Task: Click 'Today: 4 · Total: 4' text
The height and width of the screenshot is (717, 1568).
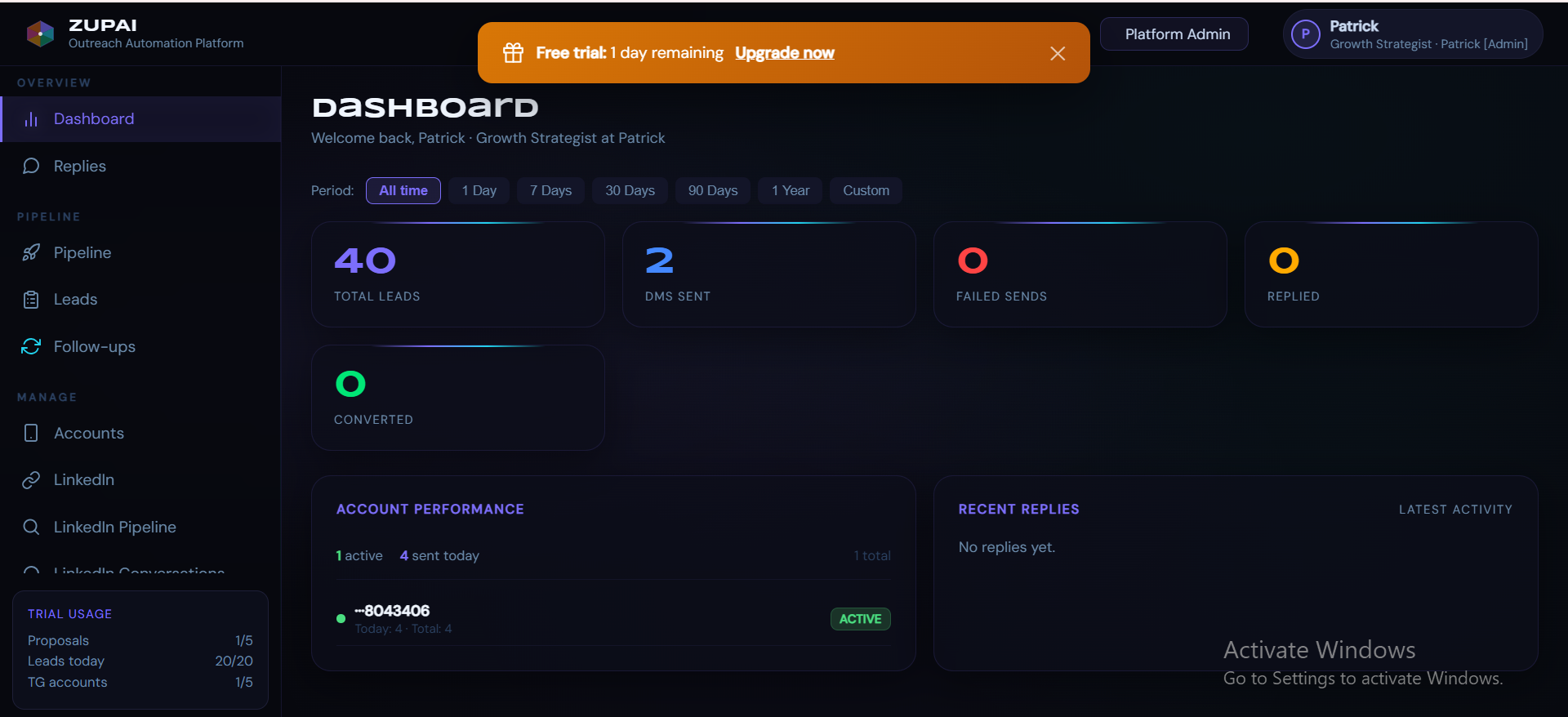Action: tap(403, 629)
